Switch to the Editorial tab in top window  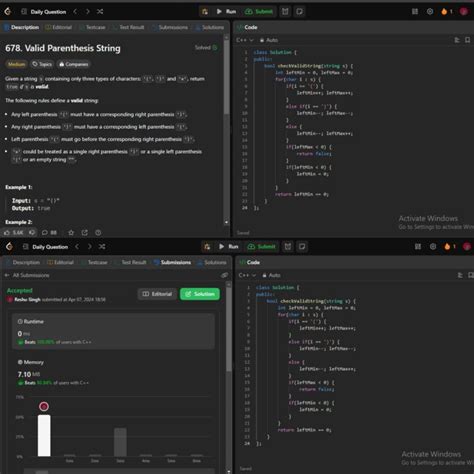(x=59, y=27)
